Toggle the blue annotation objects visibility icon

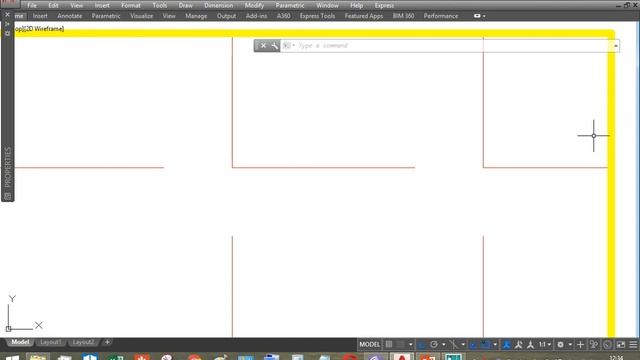(507, 344)
